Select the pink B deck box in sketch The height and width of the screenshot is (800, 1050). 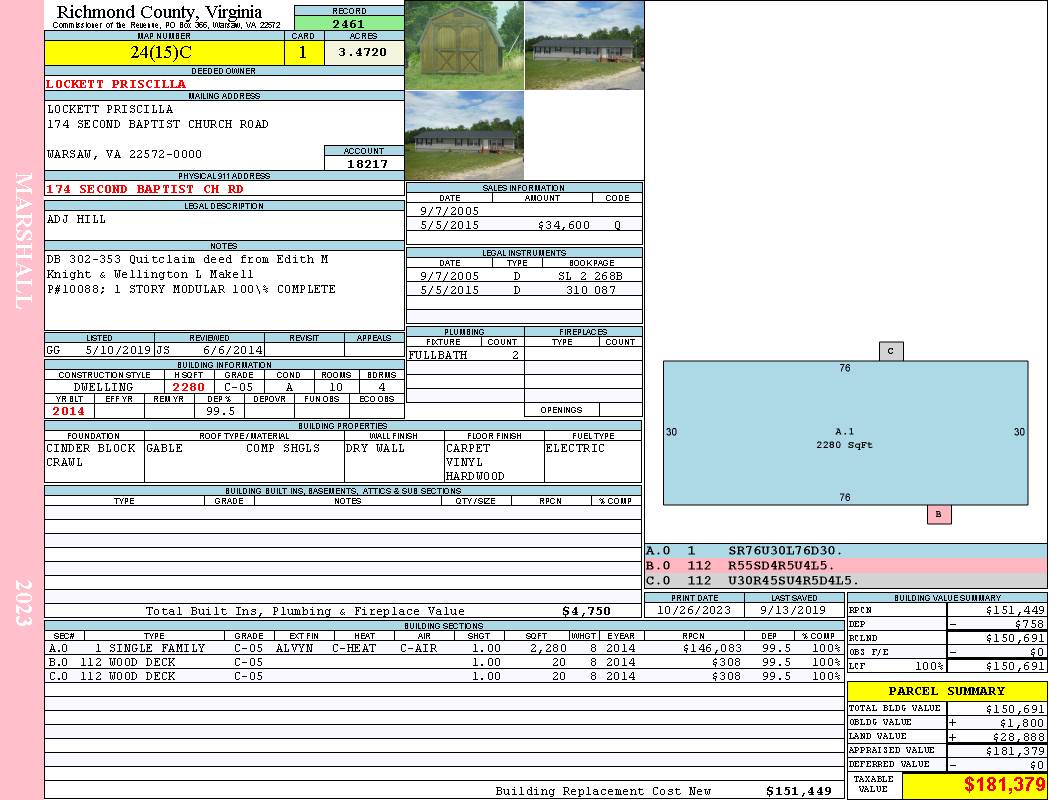tap(938, 514)
